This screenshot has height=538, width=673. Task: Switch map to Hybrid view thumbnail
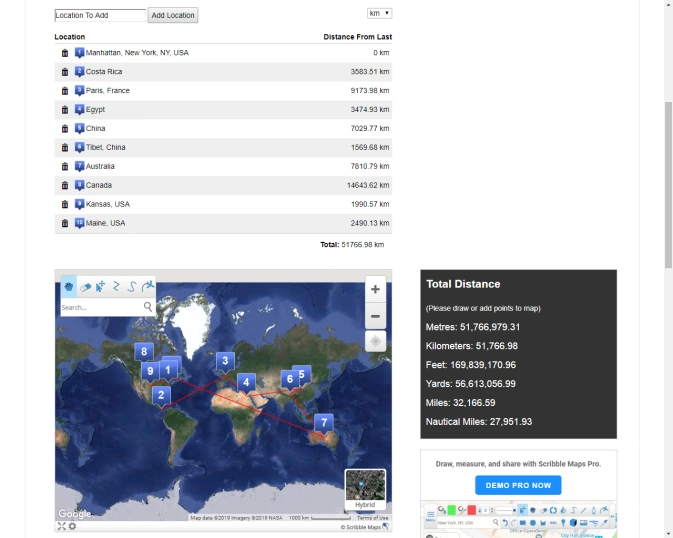(x=365, y=489)
